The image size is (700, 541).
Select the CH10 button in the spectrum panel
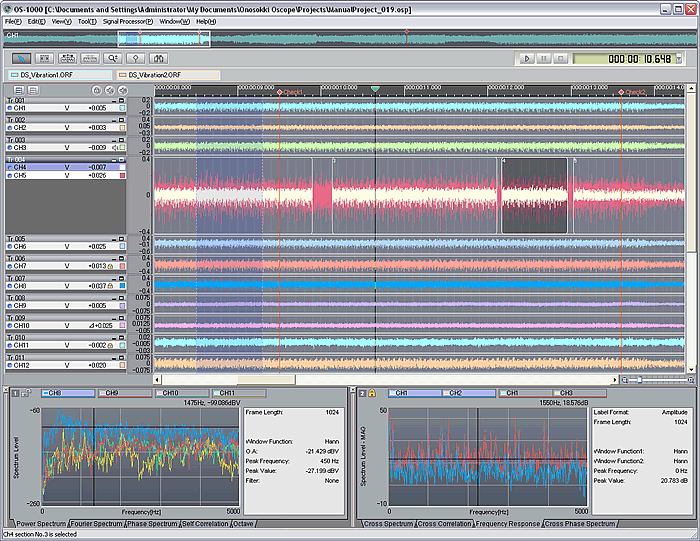[x=183, y=393]
